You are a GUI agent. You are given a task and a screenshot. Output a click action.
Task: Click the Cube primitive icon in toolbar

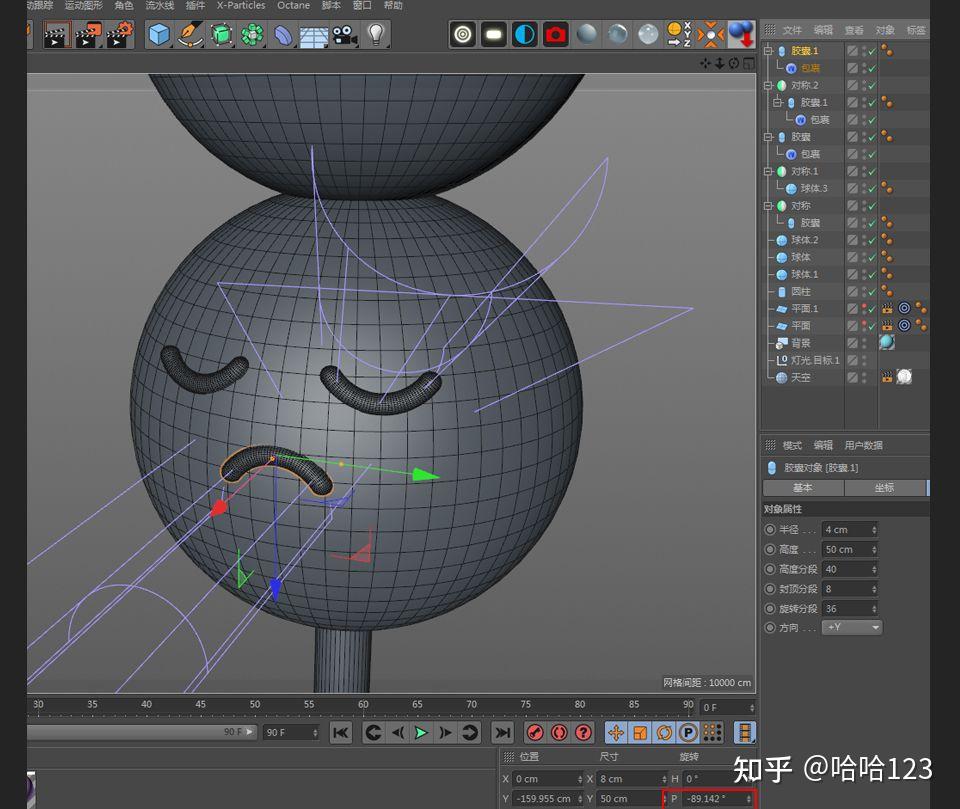click(x=159, y=35)
